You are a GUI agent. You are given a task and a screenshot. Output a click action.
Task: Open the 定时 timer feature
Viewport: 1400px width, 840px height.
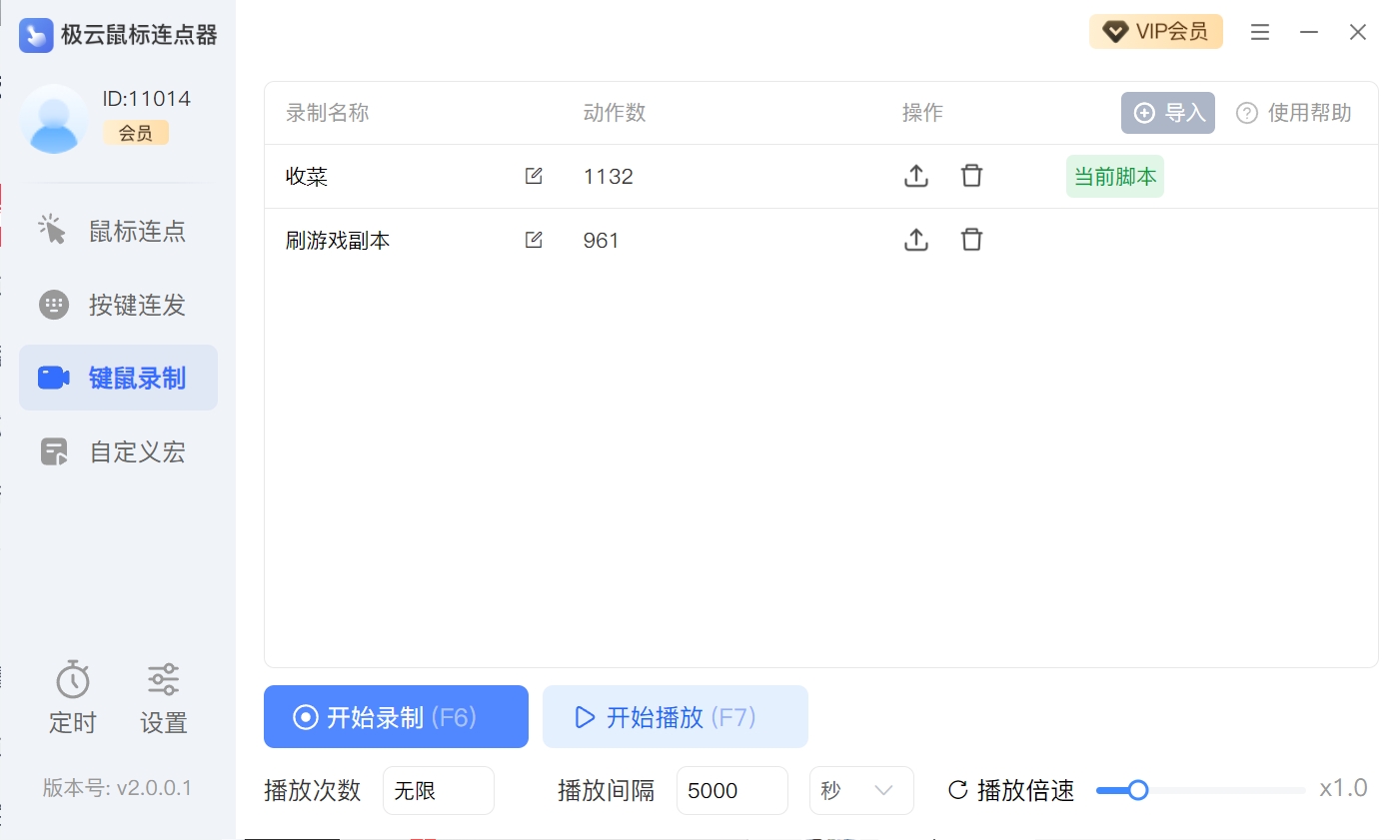[73, 698]
